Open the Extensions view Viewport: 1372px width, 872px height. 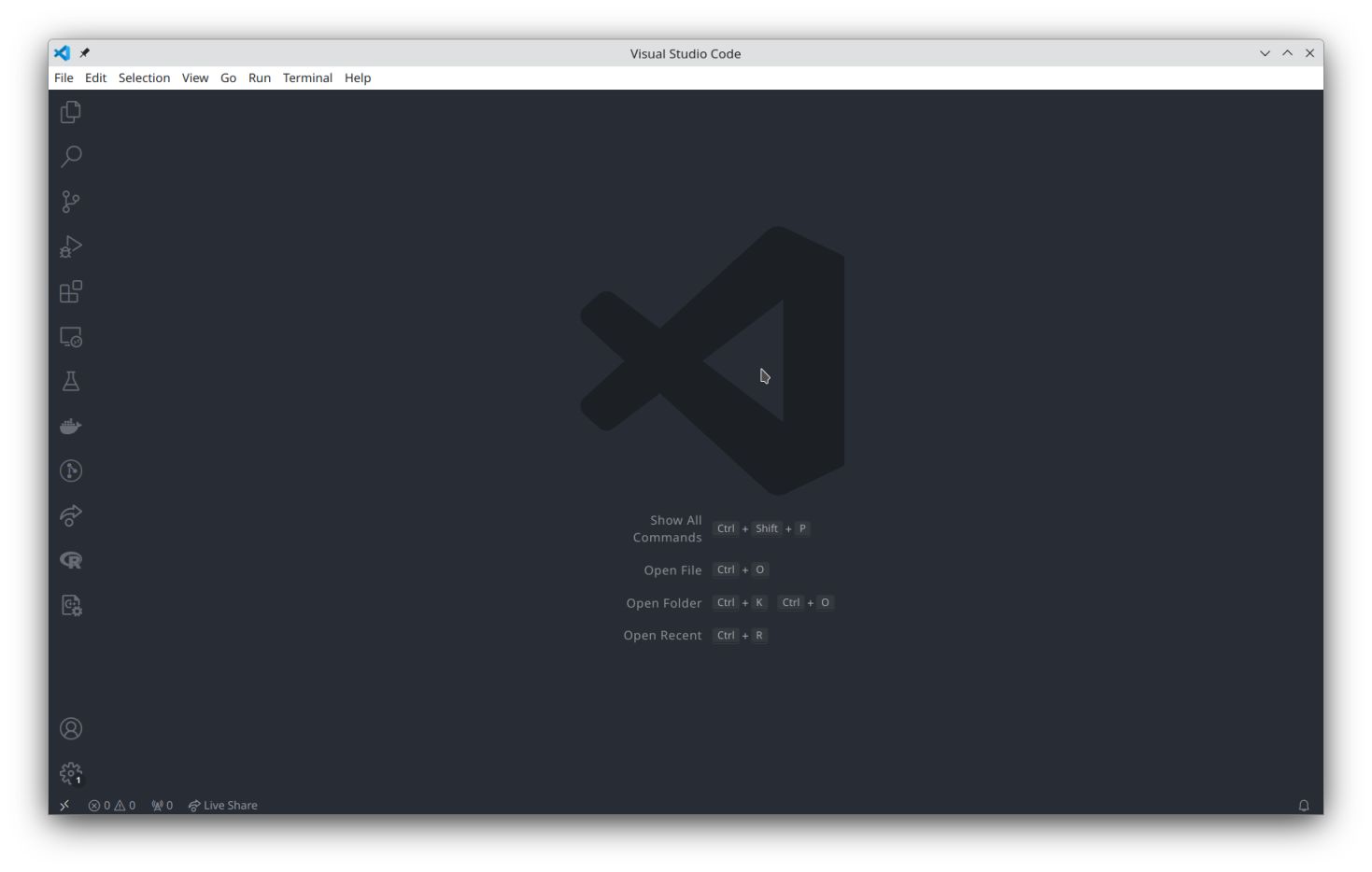(x=71, y=291)
